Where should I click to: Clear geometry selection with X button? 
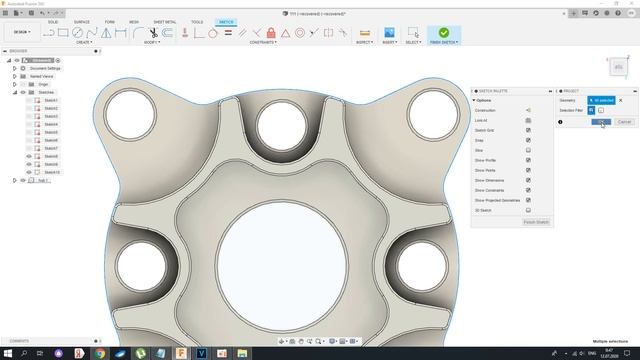click(x=621, y=100)
